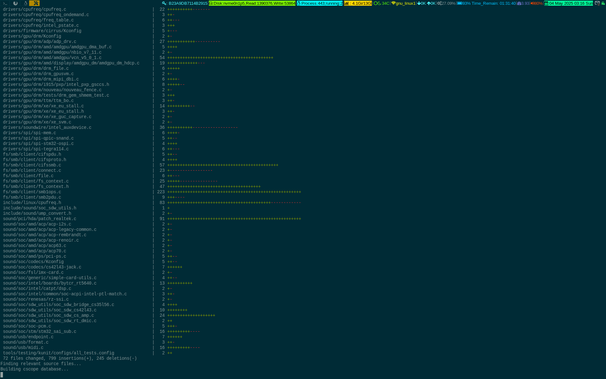Select the highlighted orange active workspace

34,3
